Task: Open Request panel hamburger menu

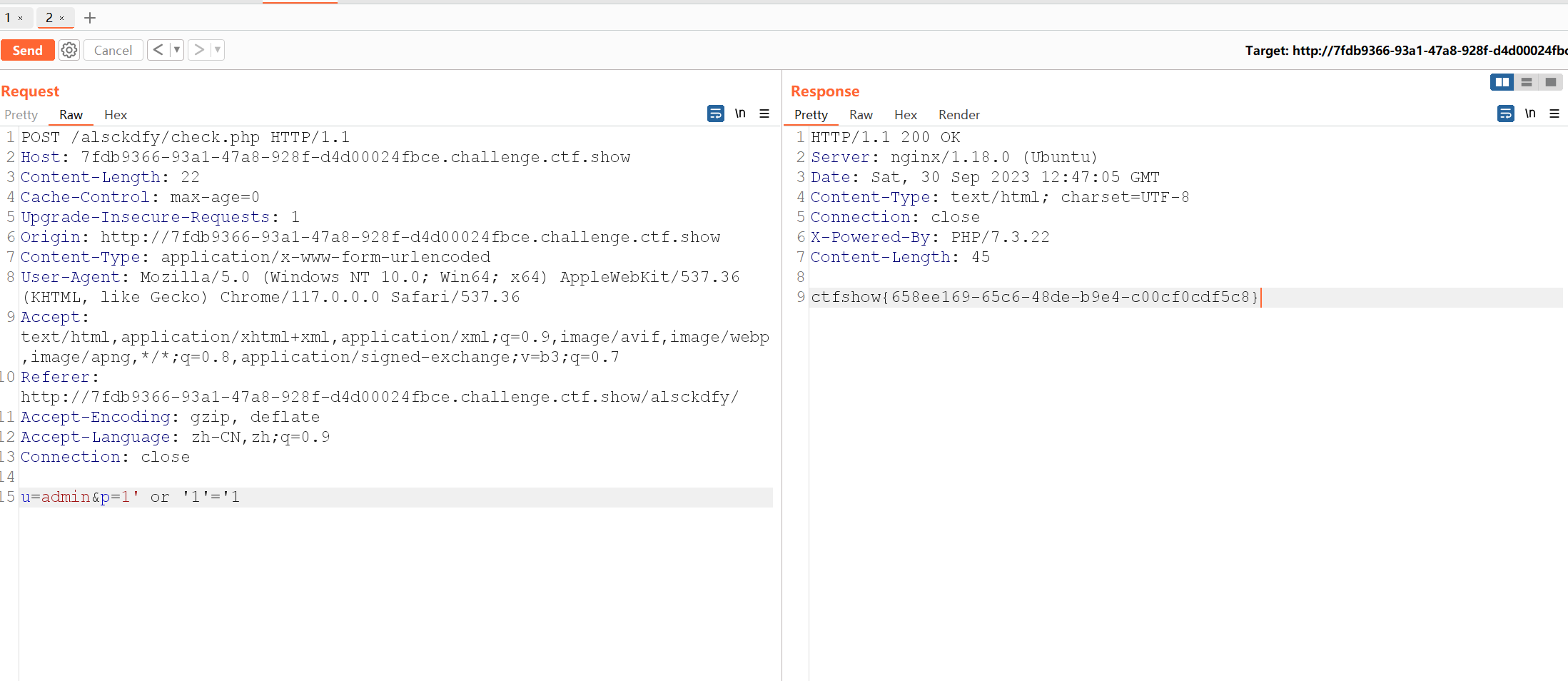Action: coord(764,113)
